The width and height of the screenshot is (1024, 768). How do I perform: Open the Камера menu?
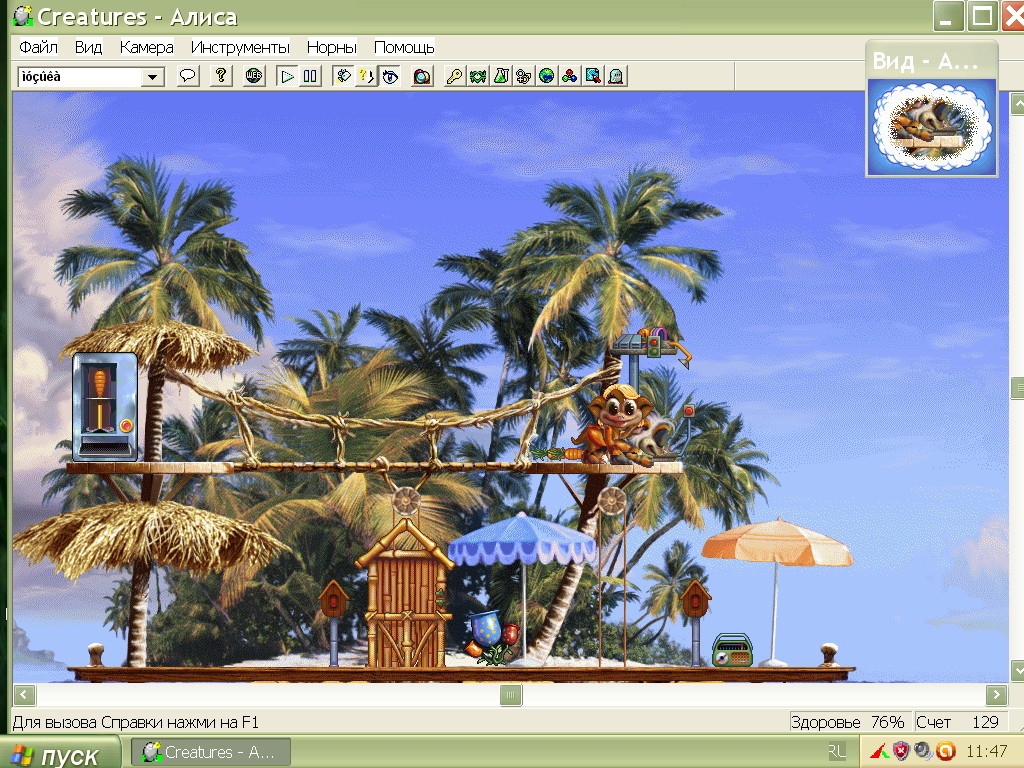pos(146,48)
